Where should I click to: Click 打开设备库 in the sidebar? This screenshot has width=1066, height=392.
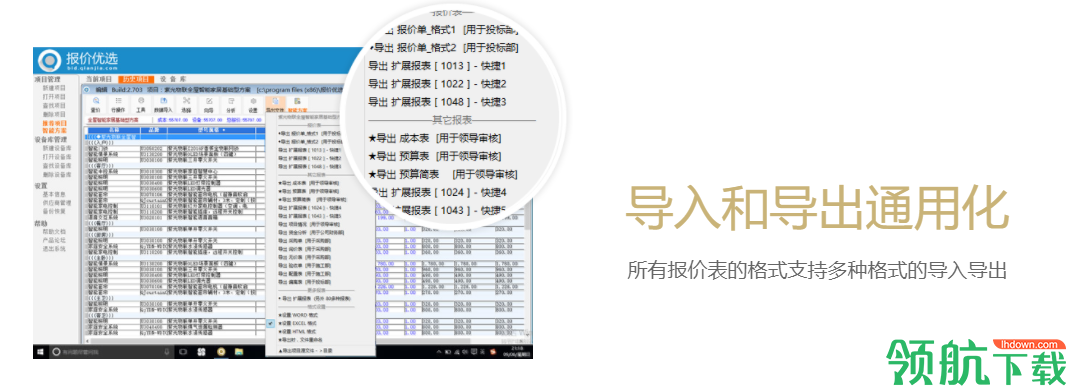click(56, 157)
